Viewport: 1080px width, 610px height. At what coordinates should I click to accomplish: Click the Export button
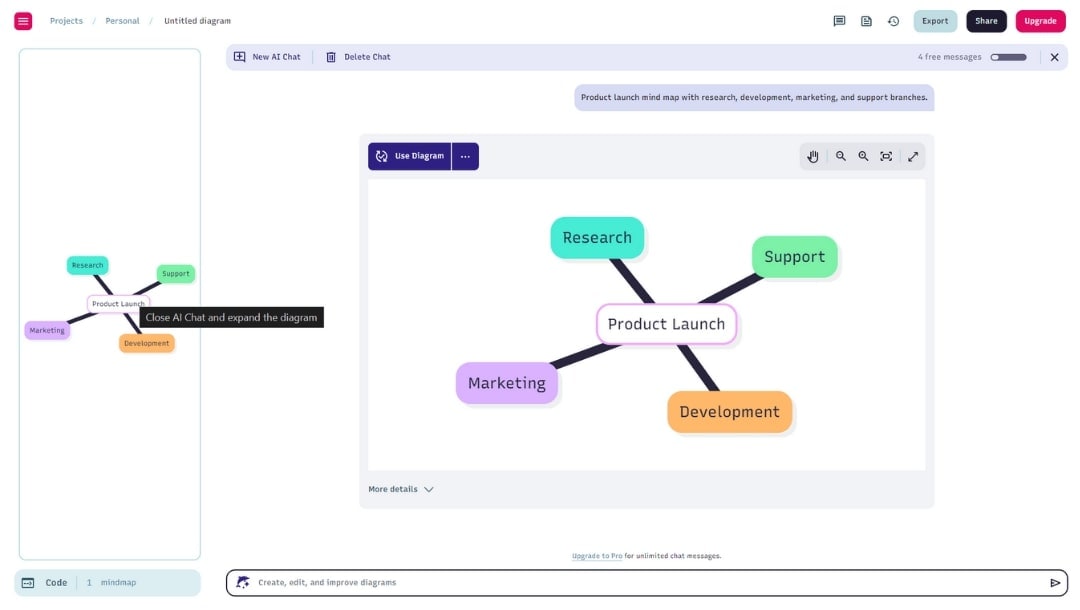935,21
